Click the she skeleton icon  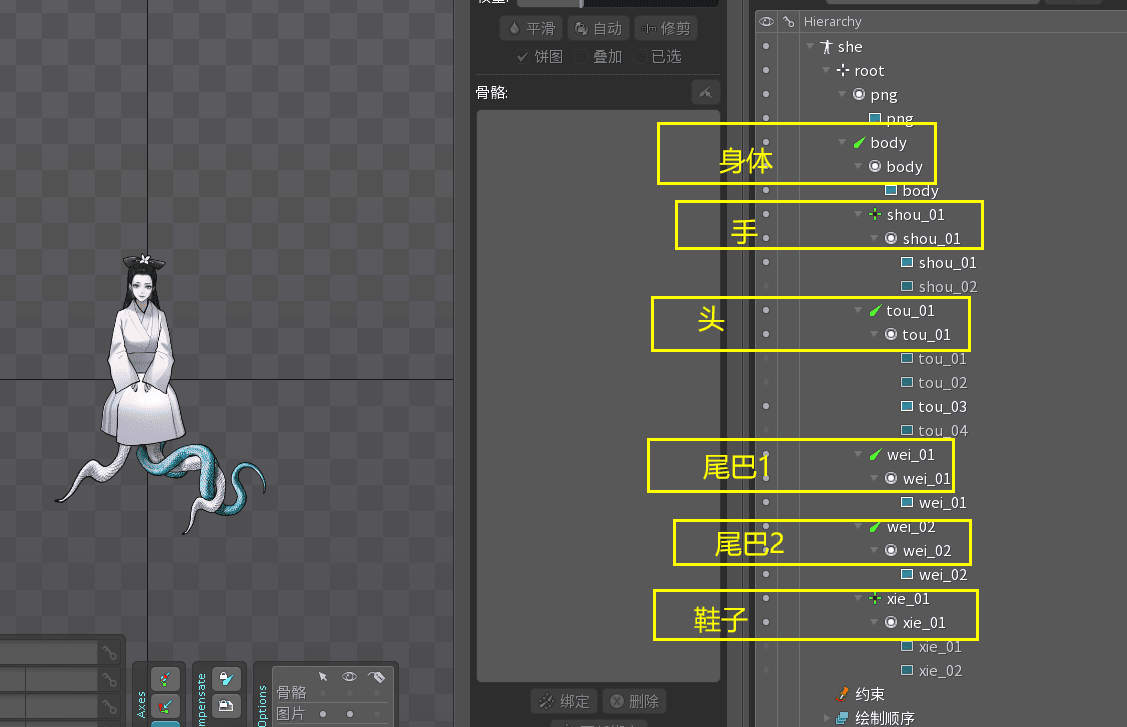tap(826, 47)
